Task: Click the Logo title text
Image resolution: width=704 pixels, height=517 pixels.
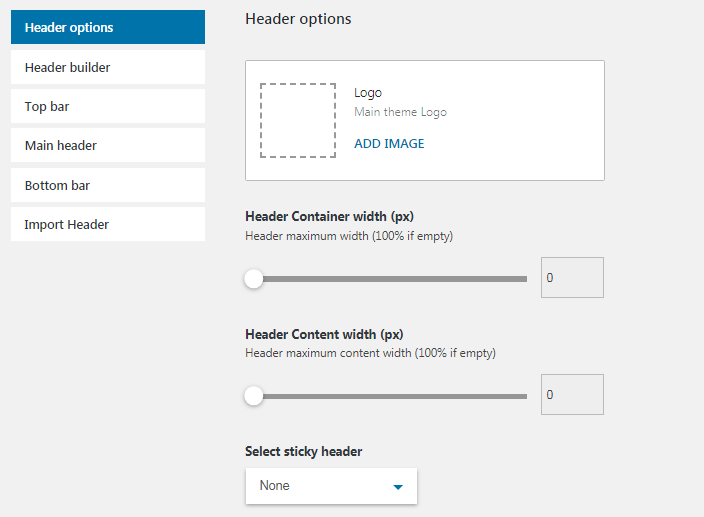Action: click(368, 93)
